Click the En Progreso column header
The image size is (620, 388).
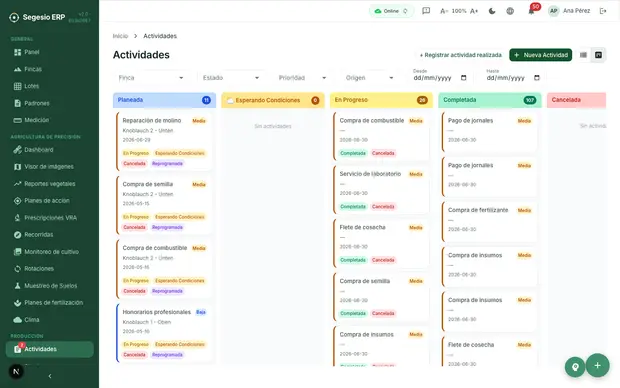tap(382, 100)
